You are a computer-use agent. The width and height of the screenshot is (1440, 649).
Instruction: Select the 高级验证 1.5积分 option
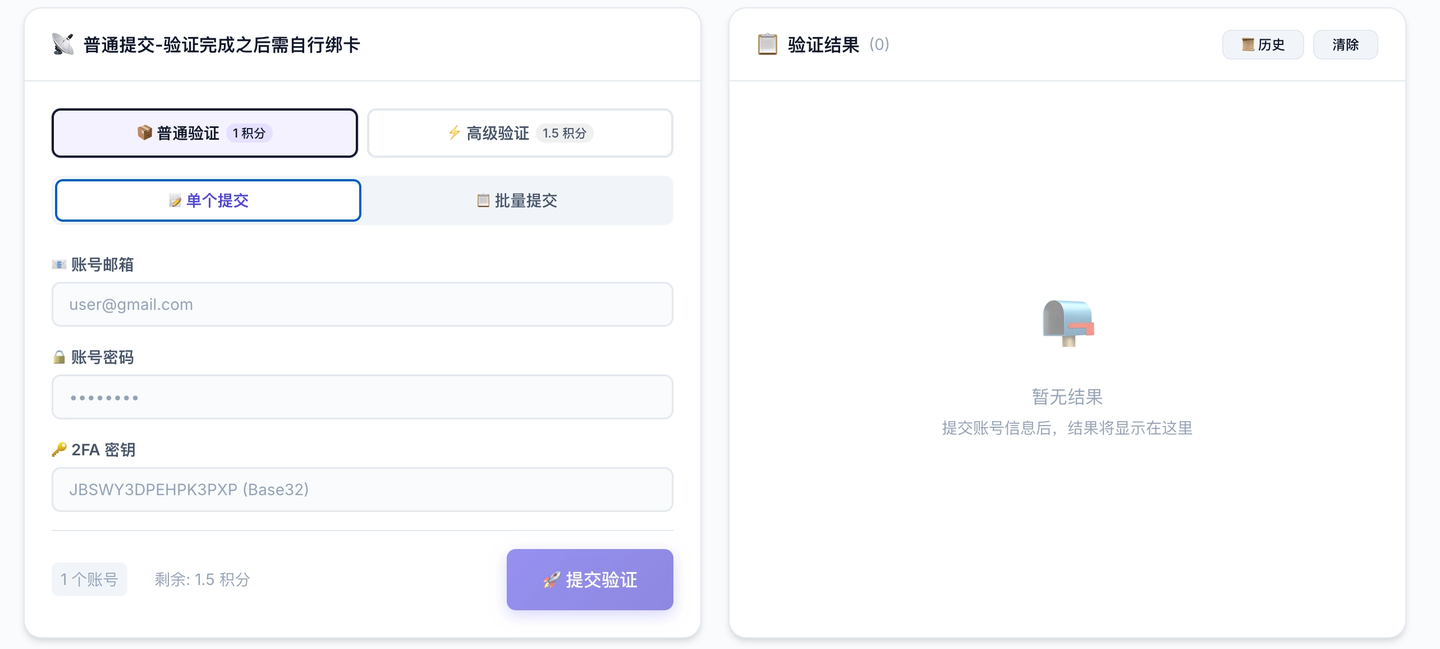(520, 133)
